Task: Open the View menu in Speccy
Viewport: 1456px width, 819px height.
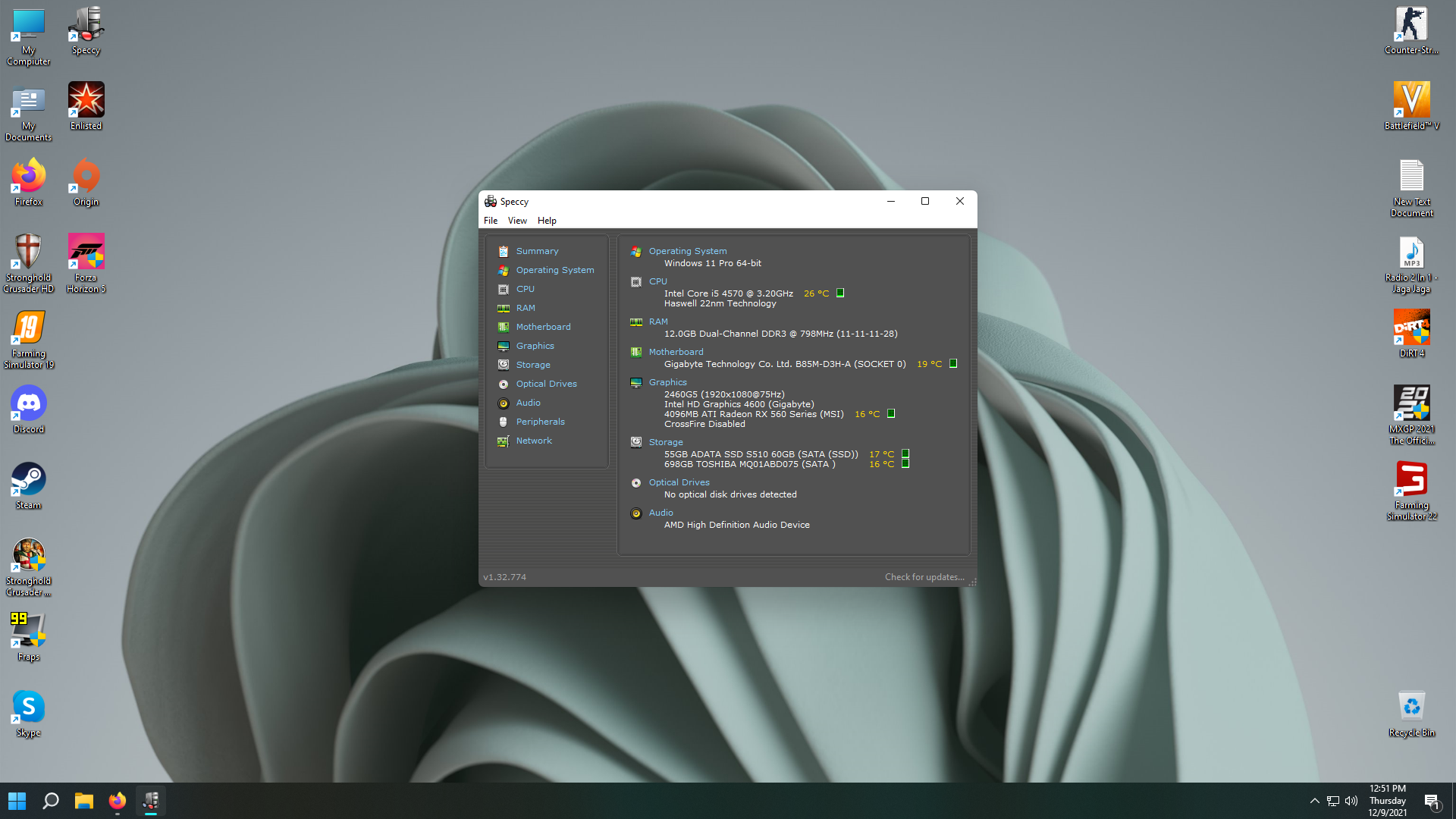Action: [517, 221]
